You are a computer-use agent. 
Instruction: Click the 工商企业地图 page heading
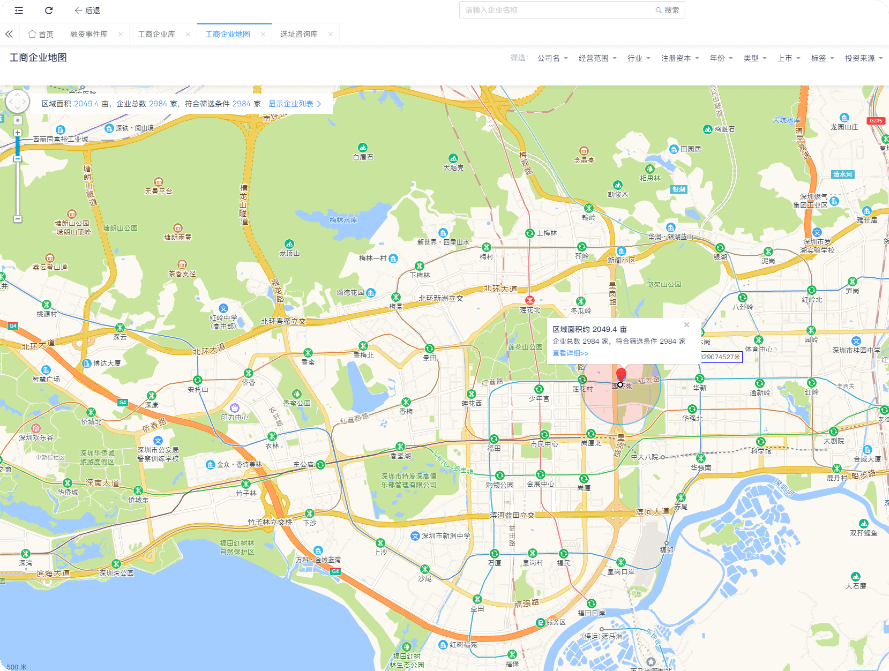[38, 57]
